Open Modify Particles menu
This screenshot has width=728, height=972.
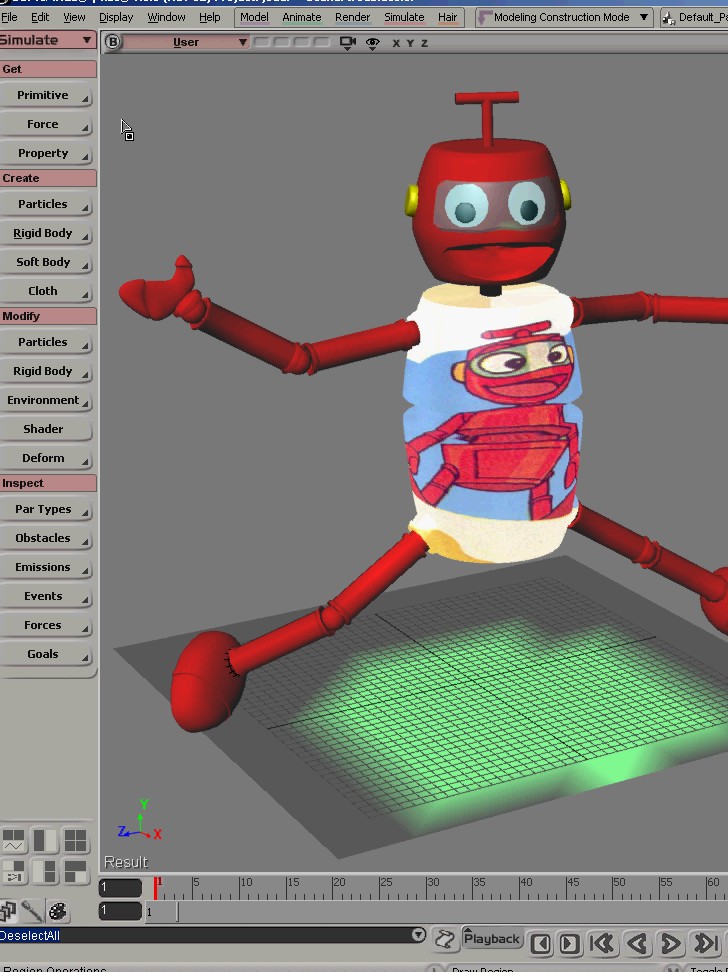click(46, 343)
